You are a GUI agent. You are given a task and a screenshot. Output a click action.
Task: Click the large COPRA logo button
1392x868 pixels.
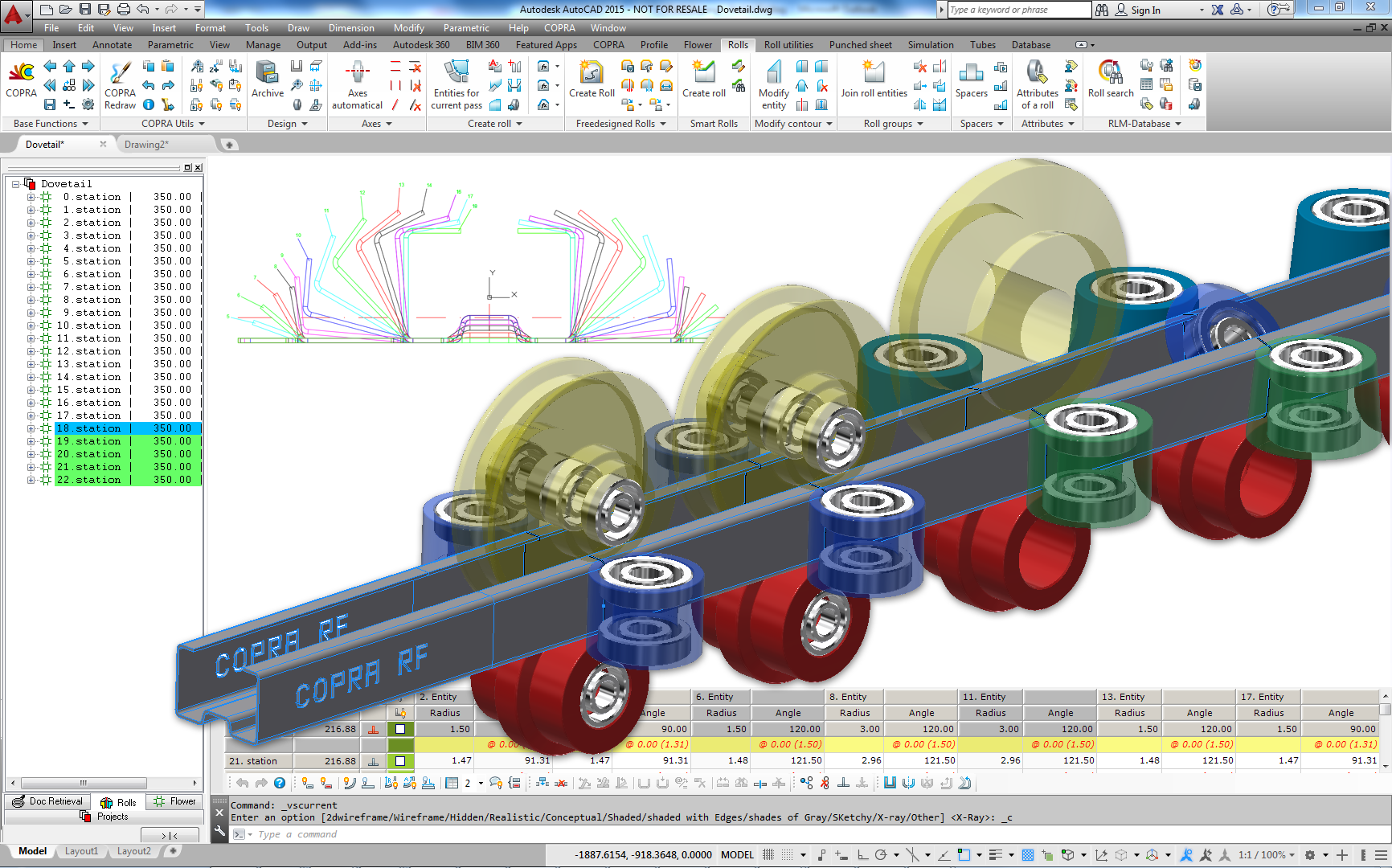(22, 72)
